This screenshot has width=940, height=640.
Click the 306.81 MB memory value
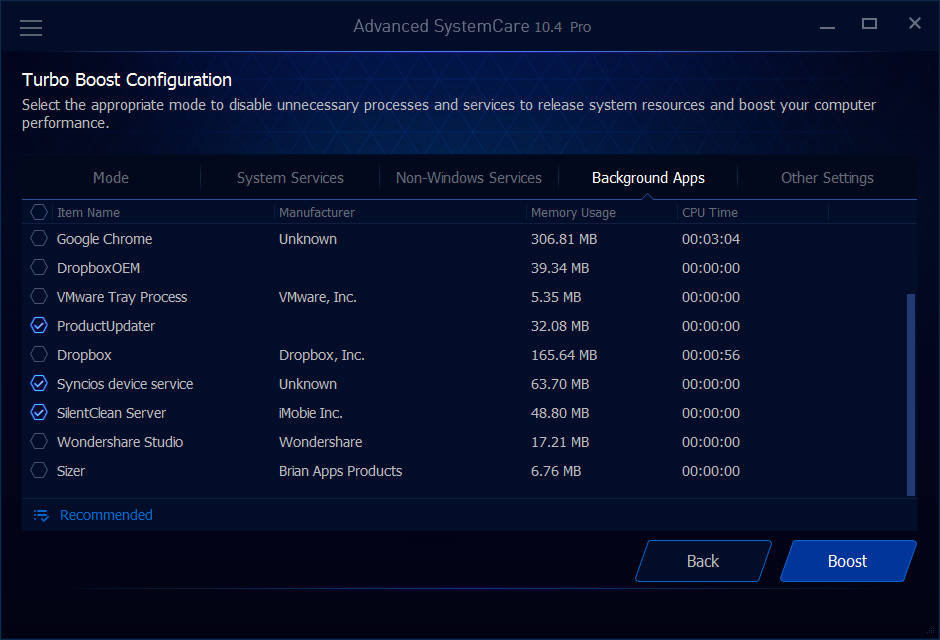564,239
